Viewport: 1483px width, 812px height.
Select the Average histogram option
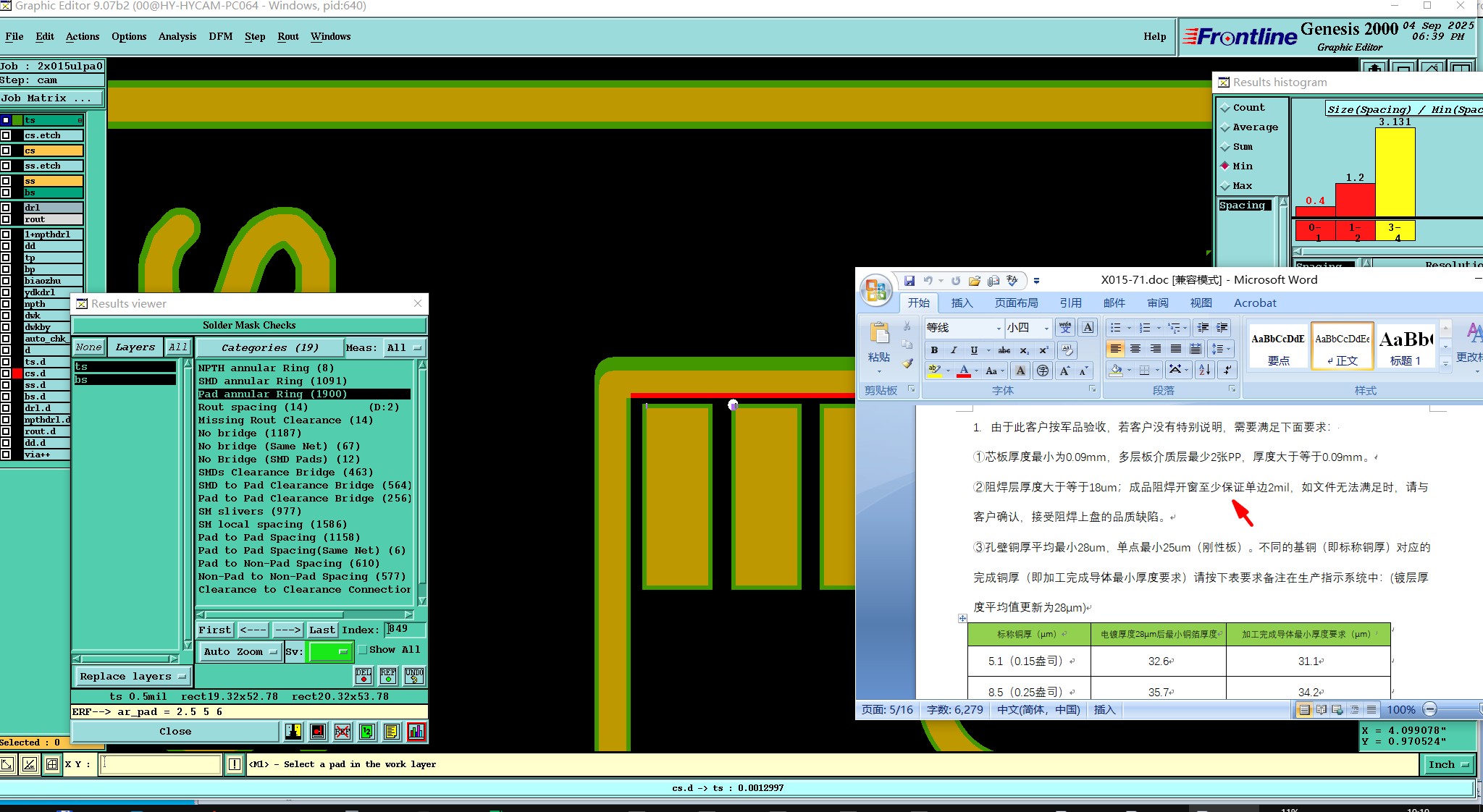1225,127
